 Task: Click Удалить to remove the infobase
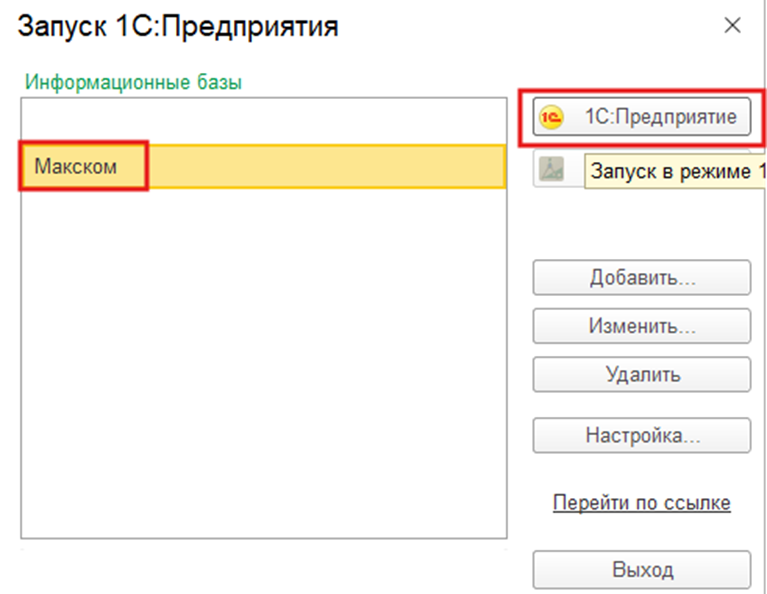click(x=641, y=374)
